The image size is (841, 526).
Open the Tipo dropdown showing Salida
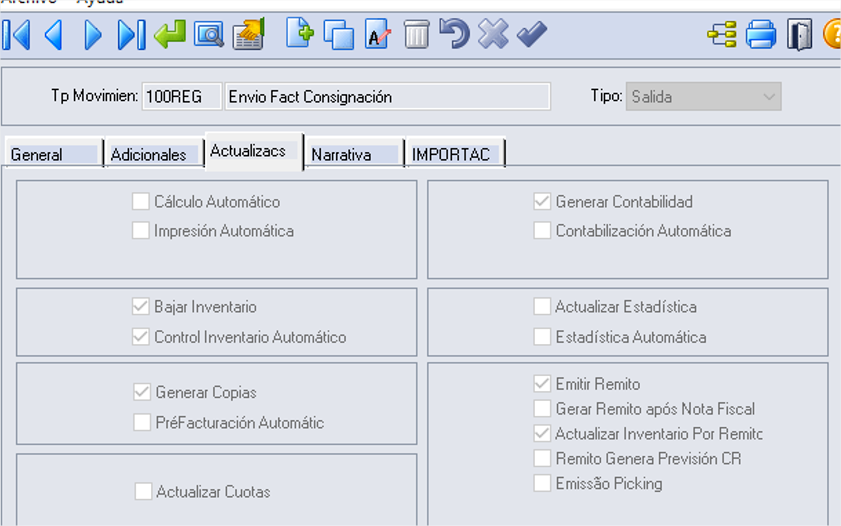703,97
